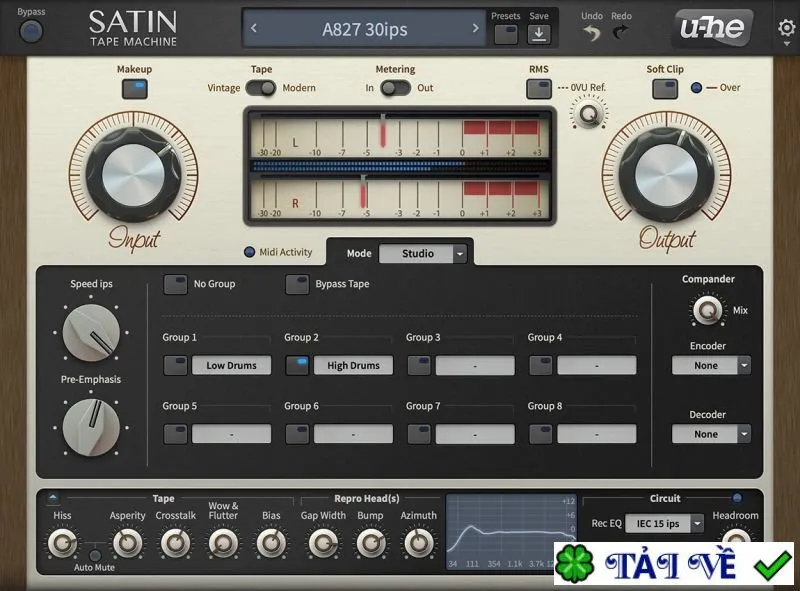
Task: Open the Encoder dropdown
Action: 711,365
